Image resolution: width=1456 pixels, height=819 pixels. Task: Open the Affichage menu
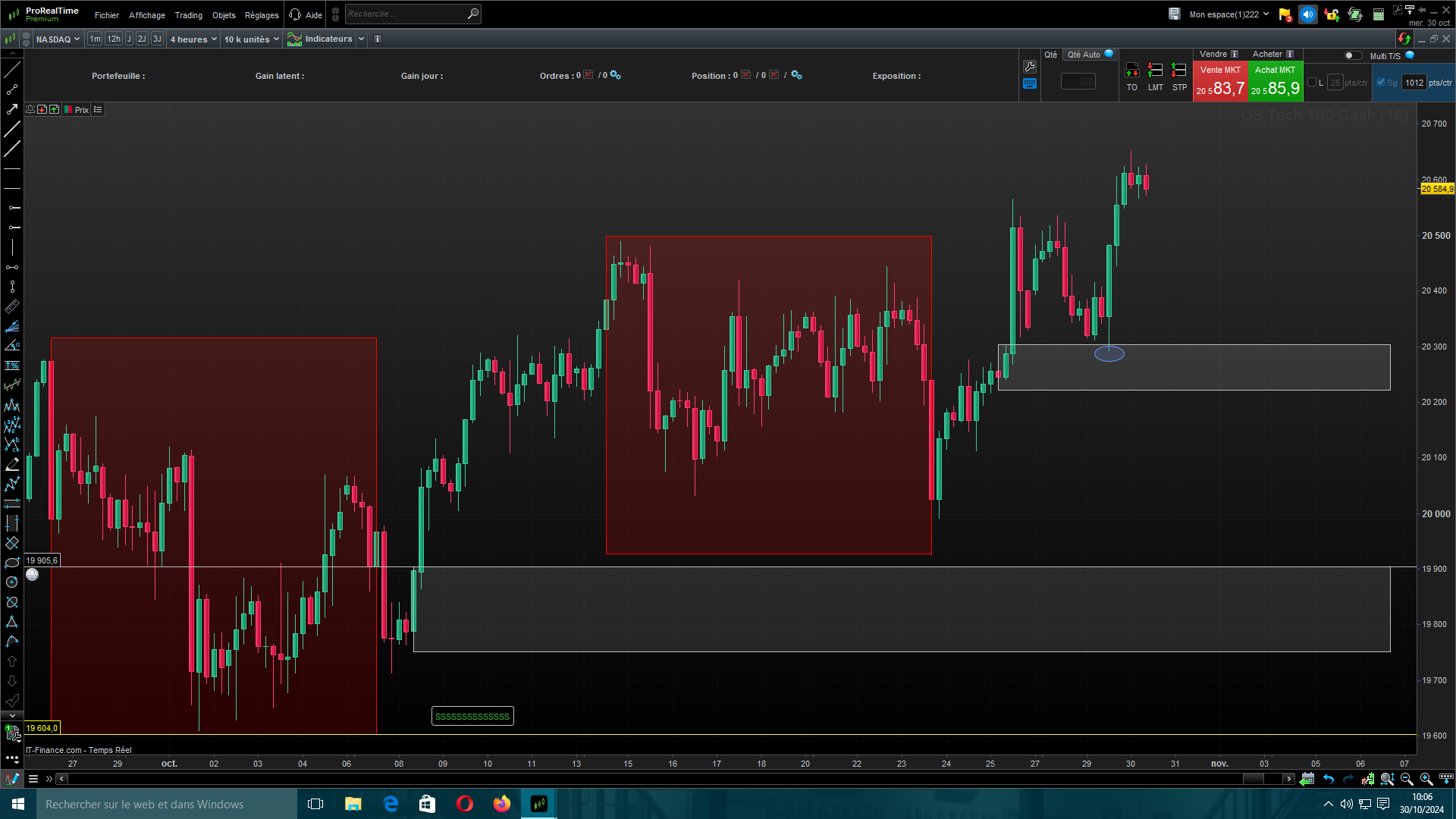coord(146,15)
